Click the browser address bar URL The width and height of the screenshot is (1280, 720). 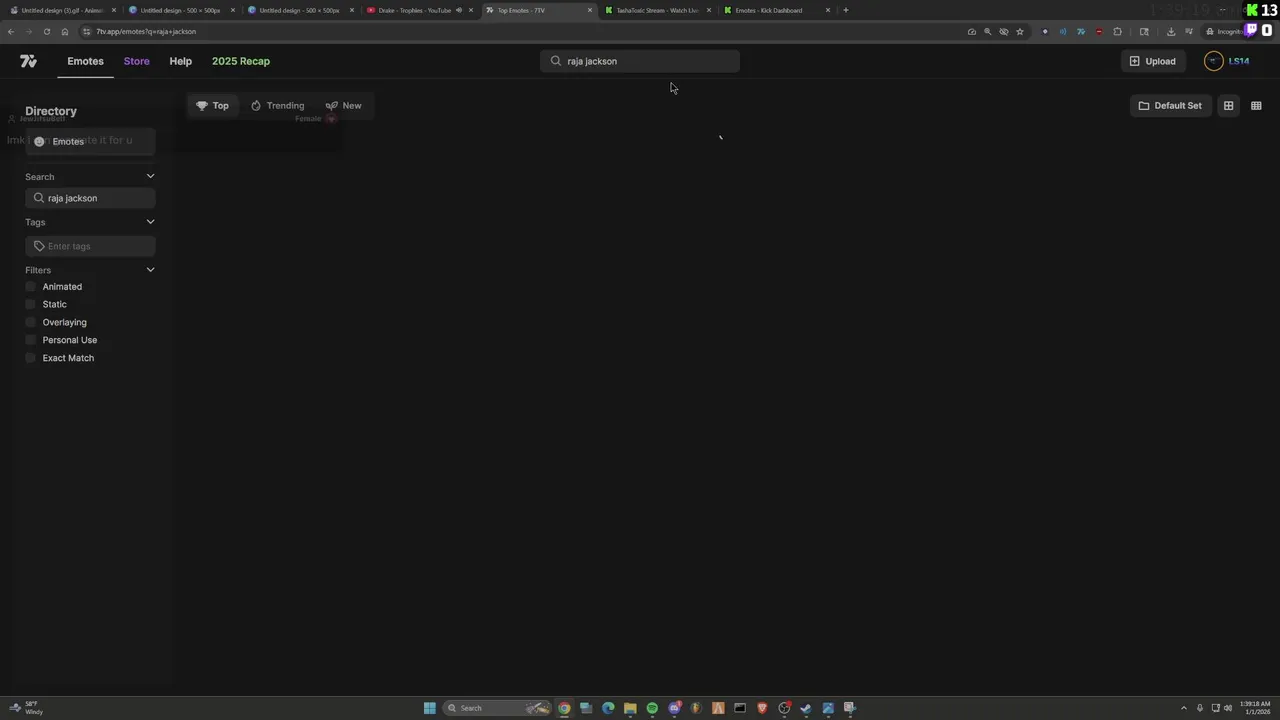tap(146, 31)
